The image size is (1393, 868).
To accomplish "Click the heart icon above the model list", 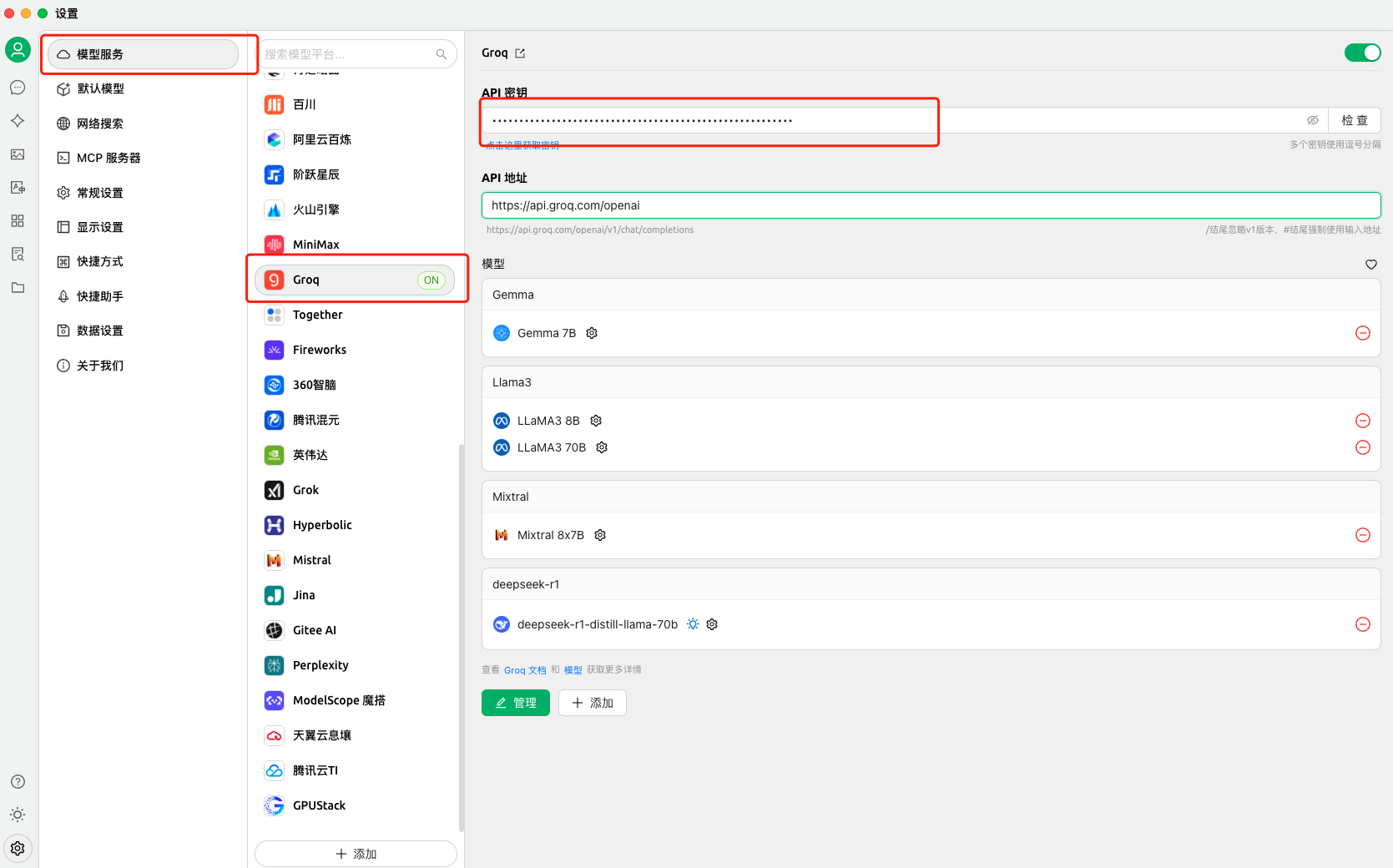I will coord(1370,264).
